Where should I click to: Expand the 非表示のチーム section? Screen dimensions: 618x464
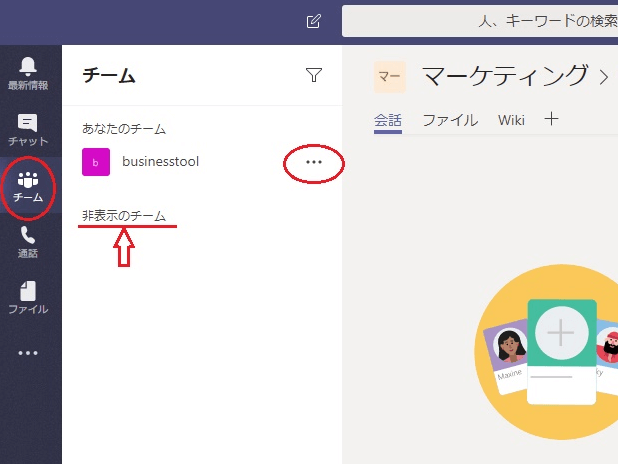124,216
